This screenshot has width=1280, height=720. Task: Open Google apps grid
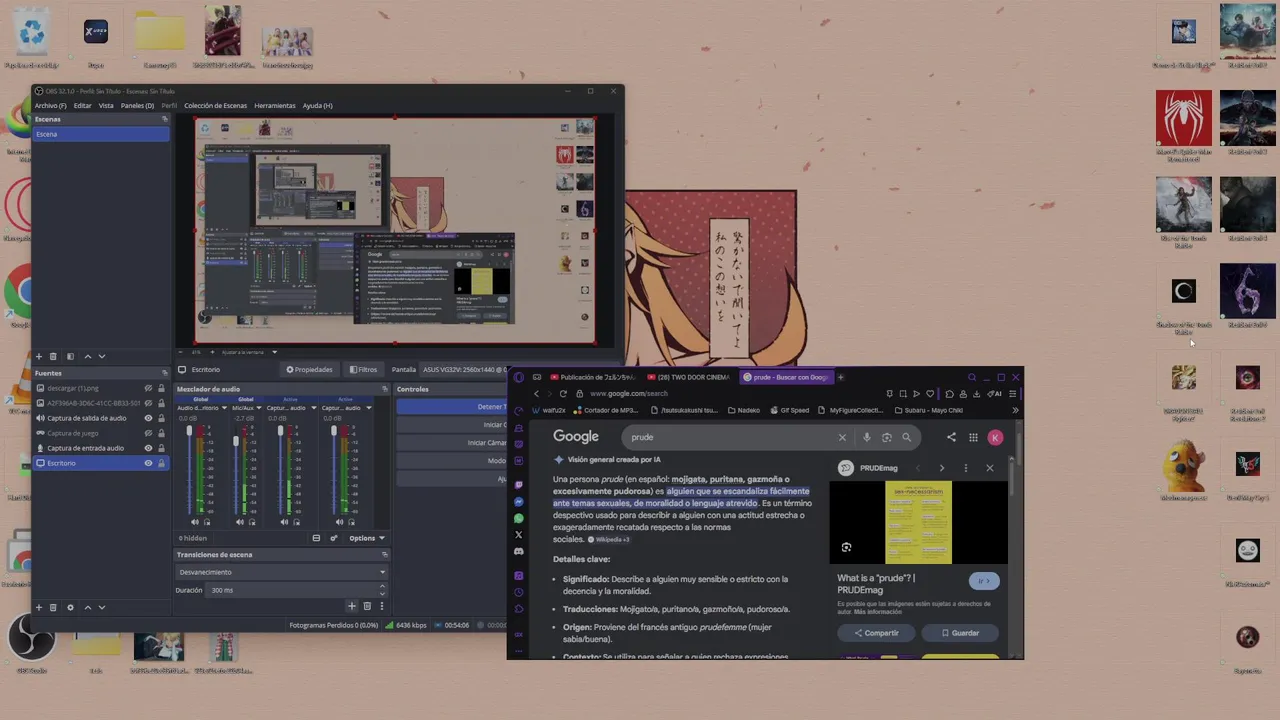point(972,437)
